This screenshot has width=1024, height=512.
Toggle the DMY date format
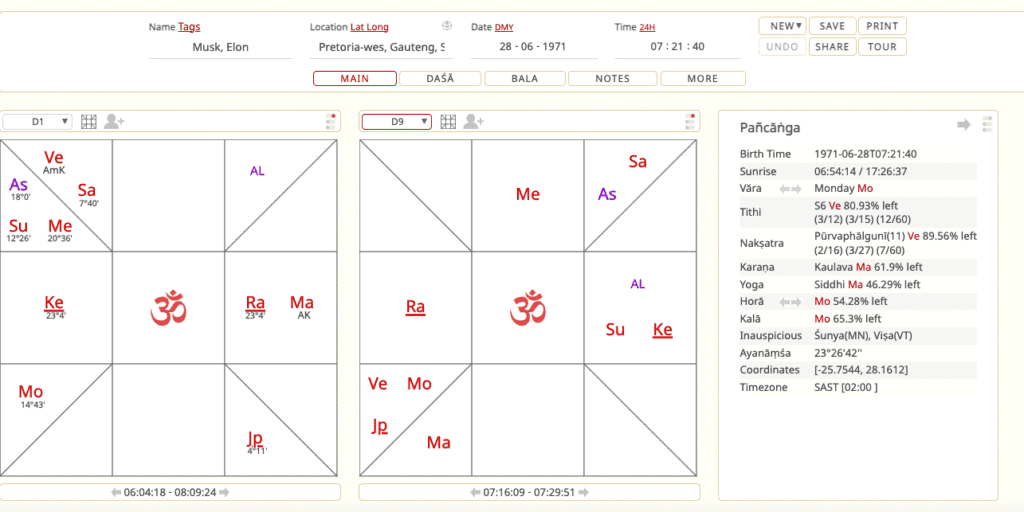(504, 27)
